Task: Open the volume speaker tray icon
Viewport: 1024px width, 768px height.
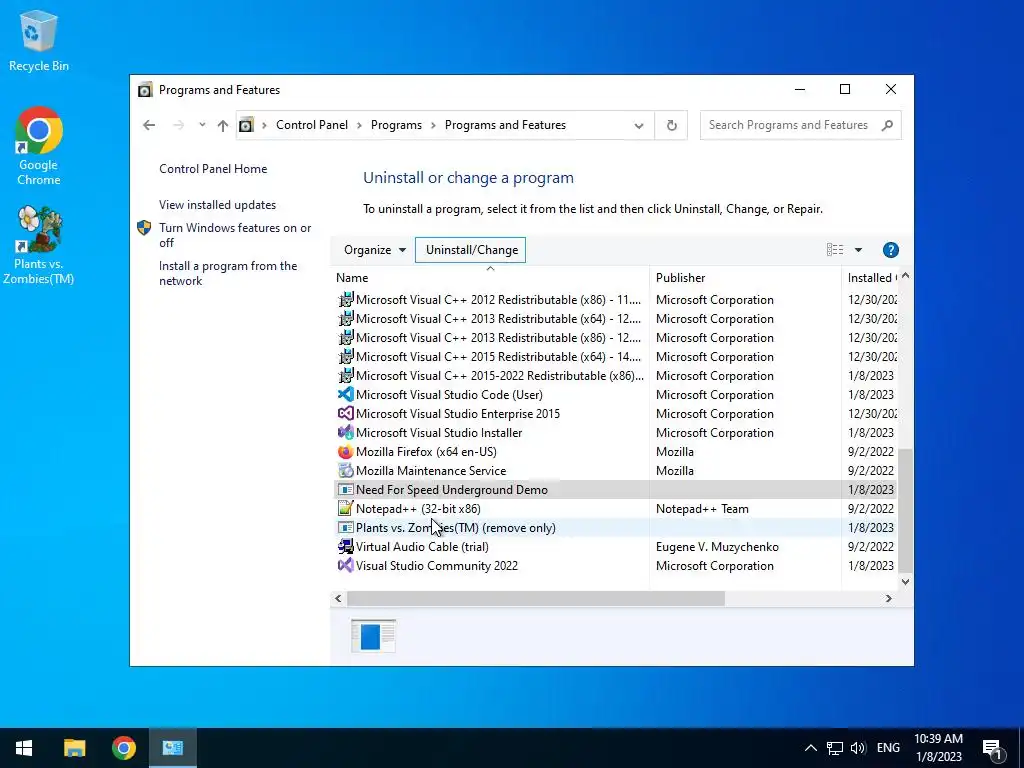Action: point(858,748)
